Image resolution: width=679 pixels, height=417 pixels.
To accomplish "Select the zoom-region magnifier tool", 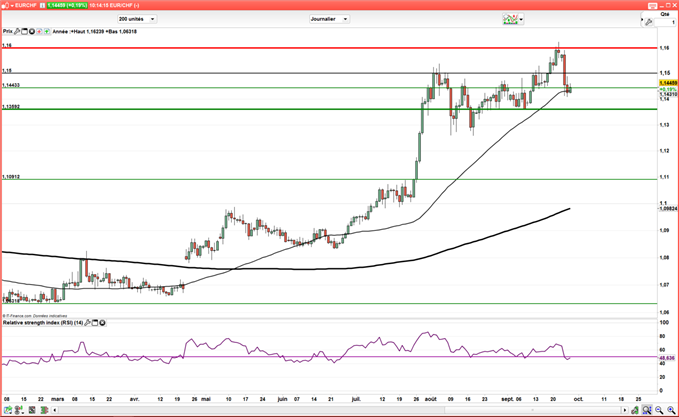I will coord(647,410).
